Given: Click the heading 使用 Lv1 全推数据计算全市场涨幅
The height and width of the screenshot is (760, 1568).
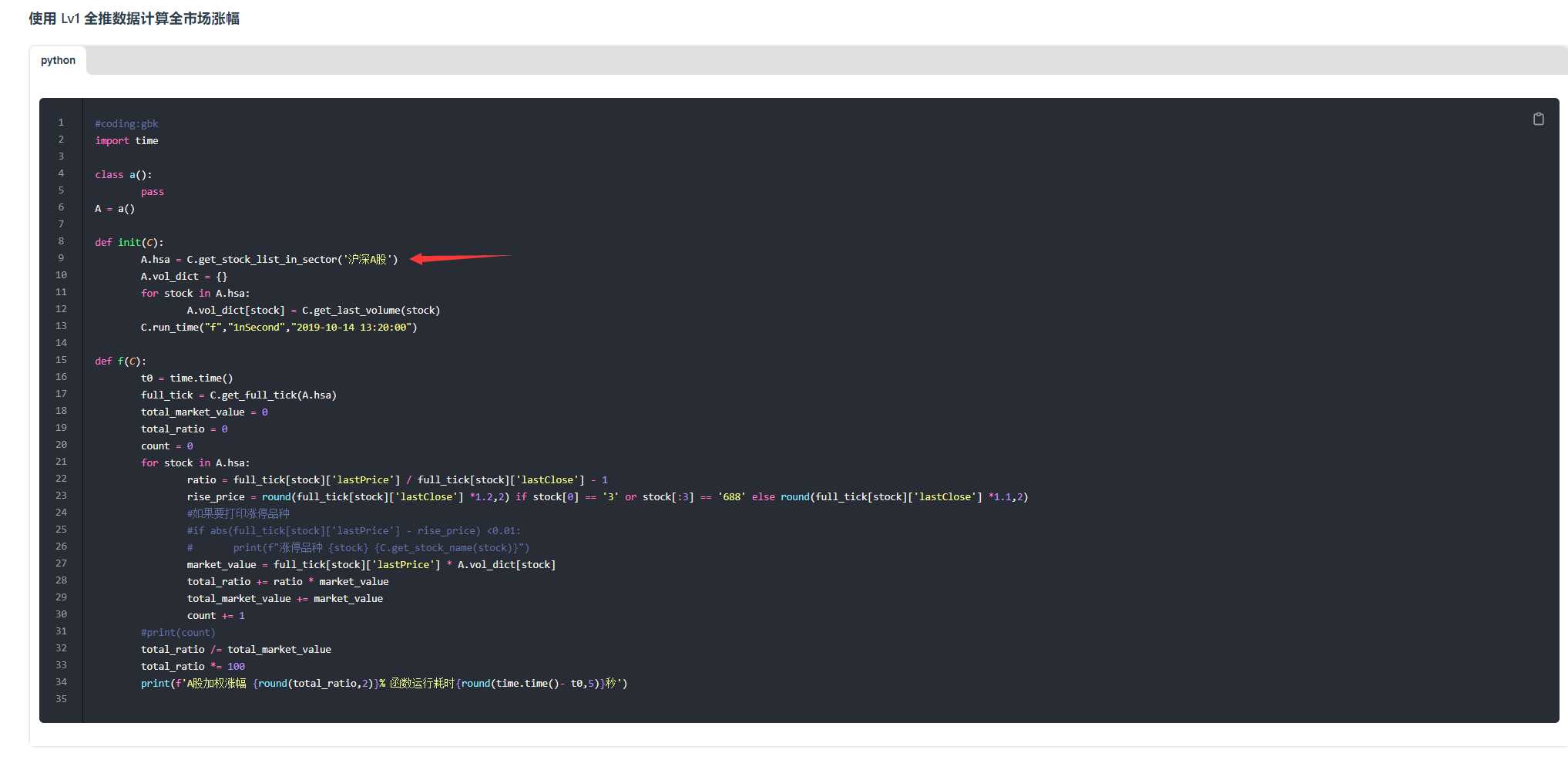Looking at the screenshot, I should pos(134,18).
